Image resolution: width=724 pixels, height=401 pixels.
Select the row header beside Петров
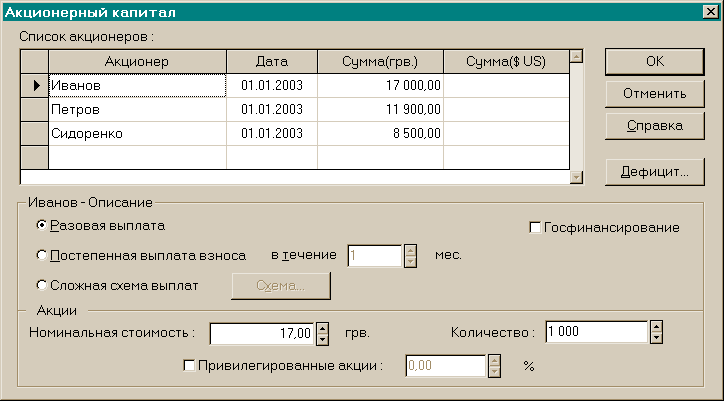click(35, 109)
